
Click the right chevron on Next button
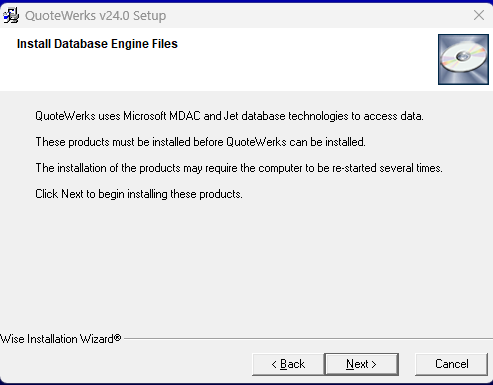(x=374, y=364)
